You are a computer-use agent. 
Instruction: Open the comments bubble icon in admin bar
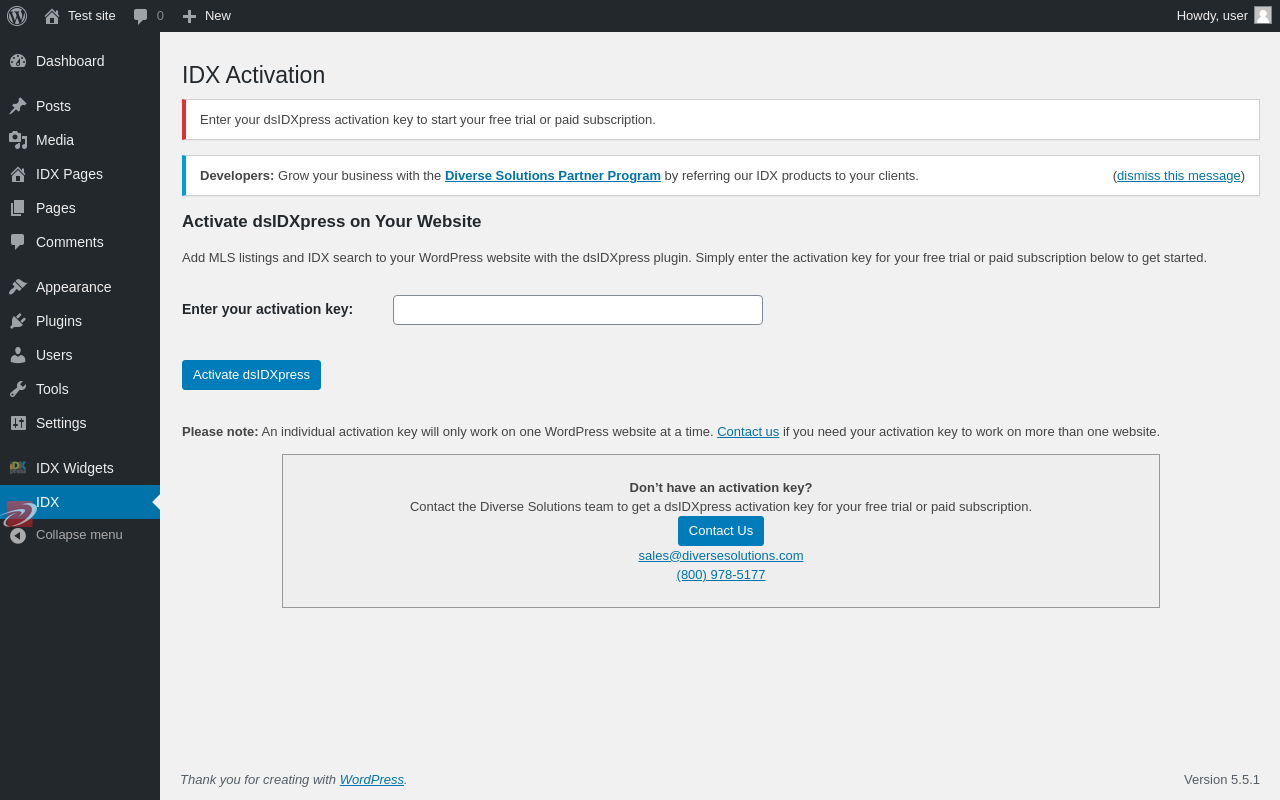click(141, 16)
